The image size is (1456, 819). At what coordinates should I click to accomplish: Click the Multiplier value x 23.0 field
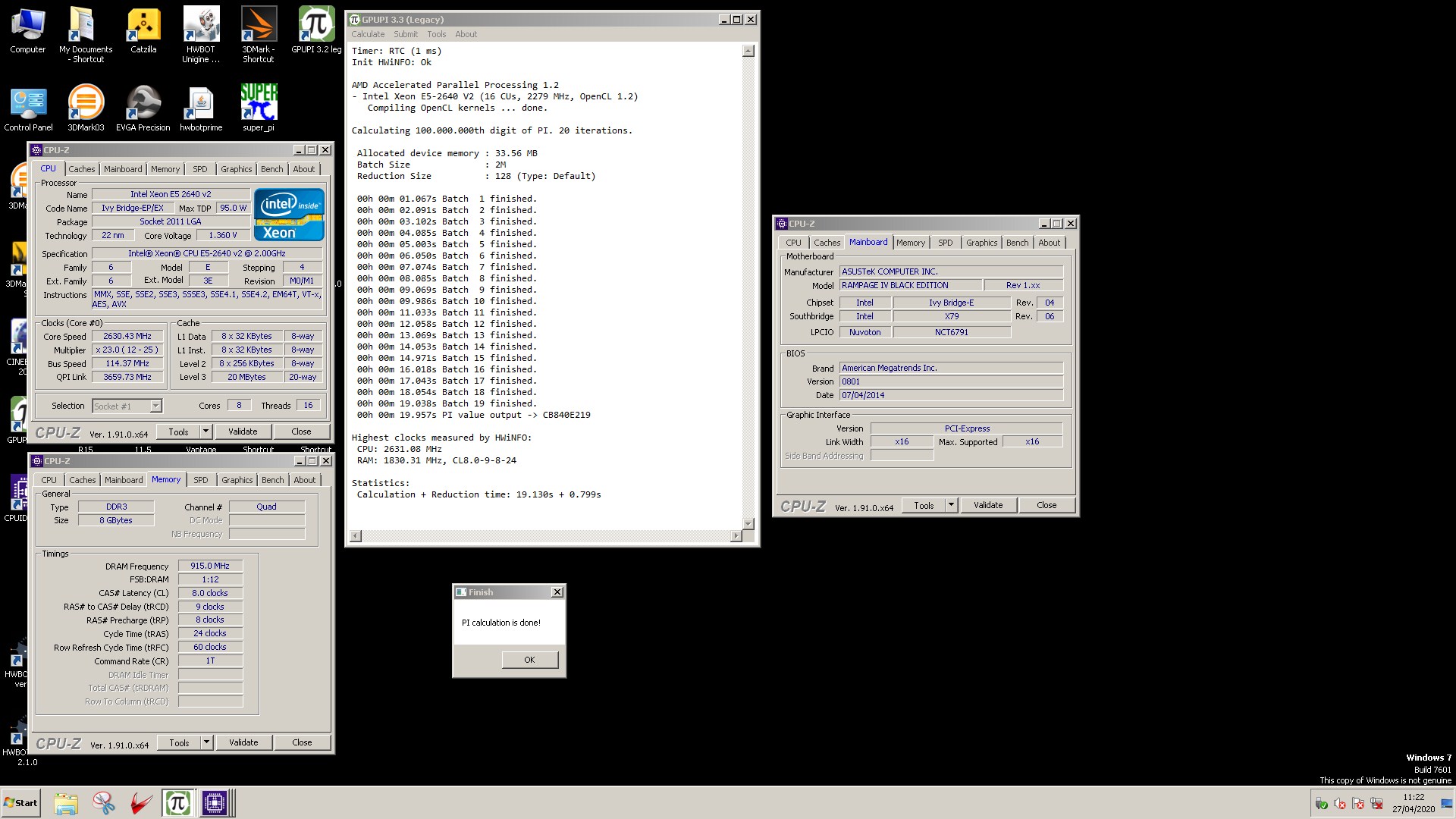tap(127, 350)
